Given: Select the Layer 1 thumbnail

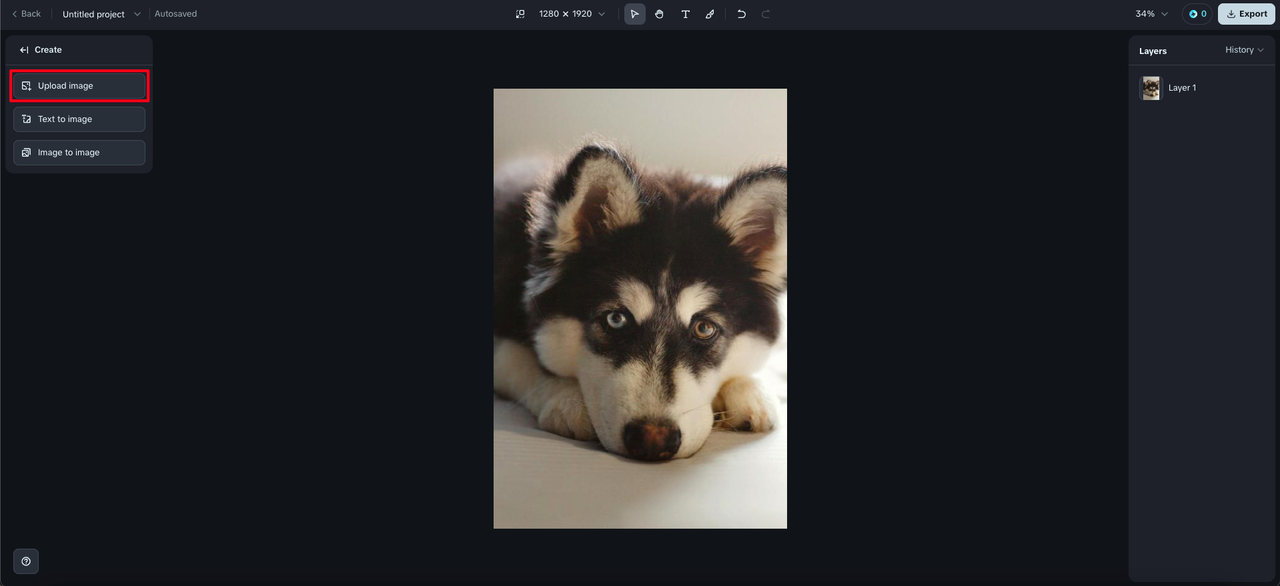Looking at the screenshot, I should click(x=1151, y=88).
